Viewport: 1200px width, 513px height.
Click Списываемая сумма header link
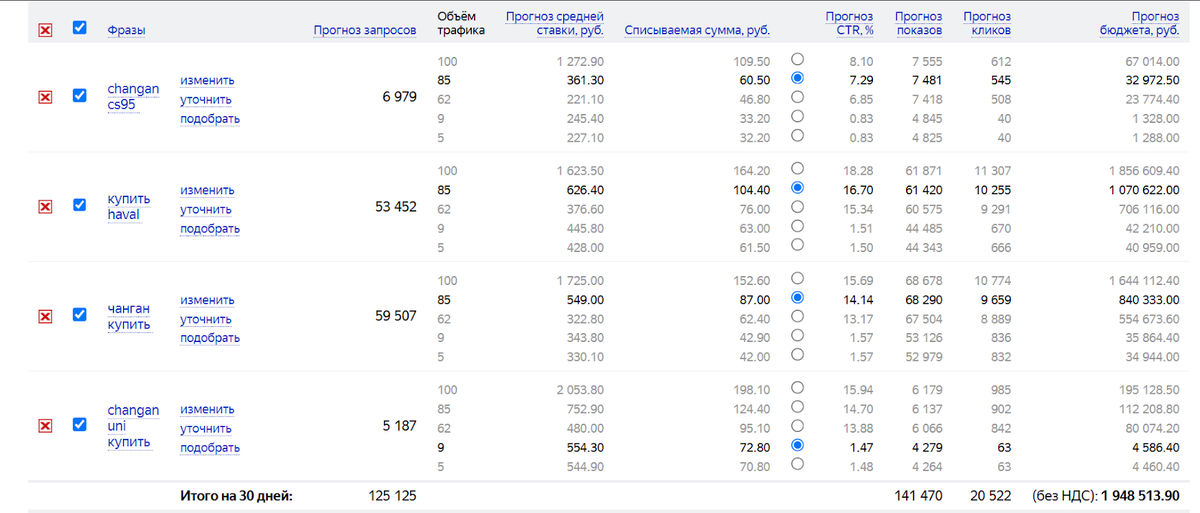[697, 30]
